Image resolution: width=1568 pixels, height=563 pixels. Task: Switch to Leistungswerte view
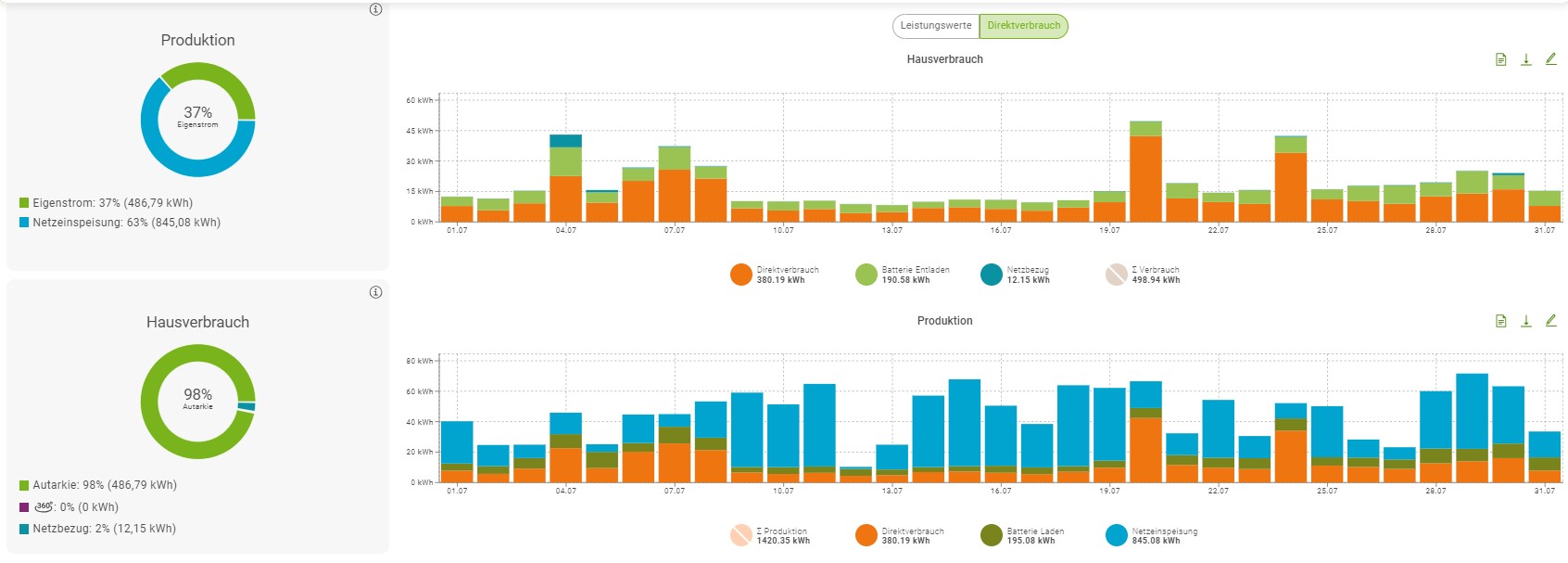point(935,26)
